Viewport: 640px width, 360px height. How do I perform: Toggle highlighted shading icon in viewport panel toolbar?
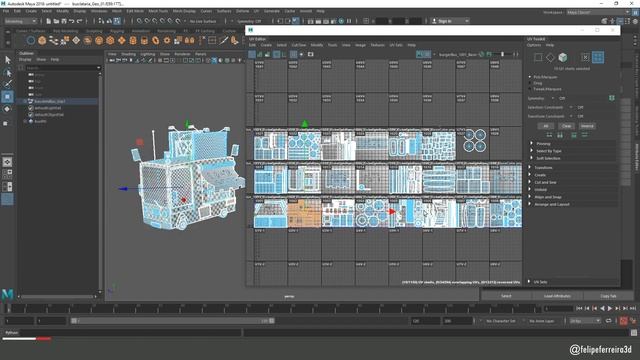click(x=214, y=60)
